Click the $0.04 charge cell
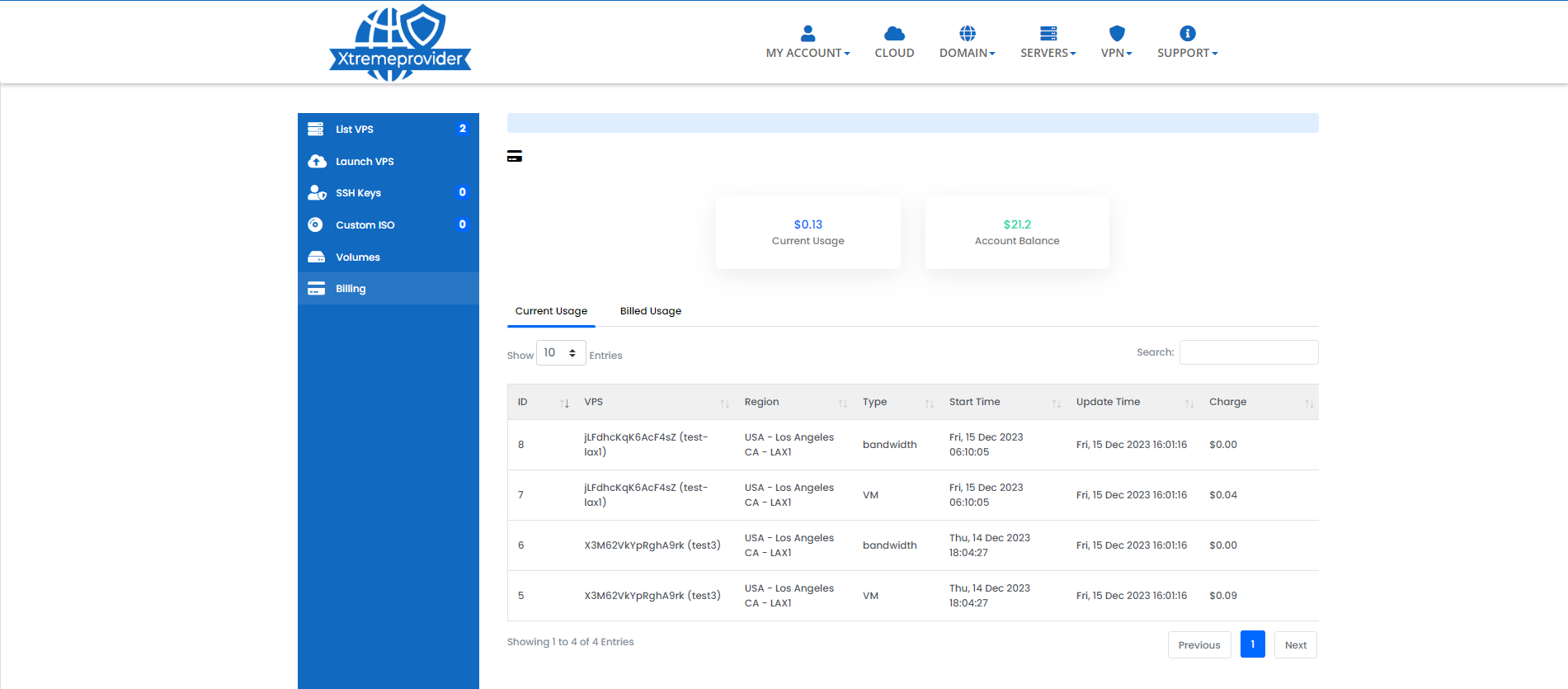The height and width of the screenshot is (689, 1568). (x=1223, y=495)
